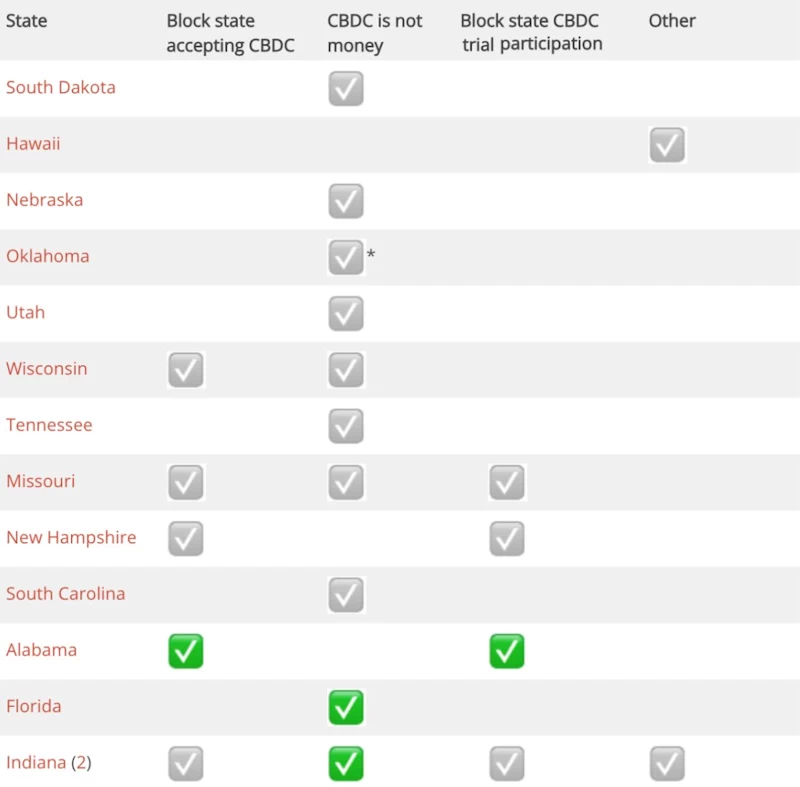
Task: Click Indiana's green CBDC is not money checkmark
Action: pyautogui.click(x=346, y=764)
